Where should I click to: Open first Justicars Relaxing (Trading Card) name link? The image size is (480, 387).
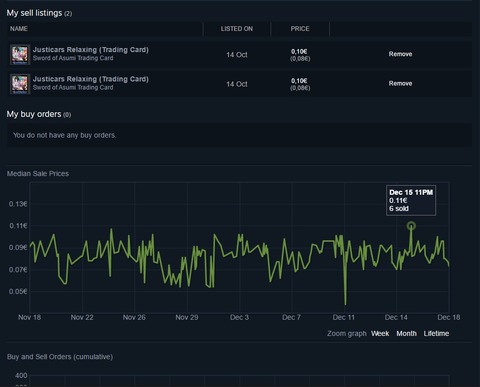(91, 50)
